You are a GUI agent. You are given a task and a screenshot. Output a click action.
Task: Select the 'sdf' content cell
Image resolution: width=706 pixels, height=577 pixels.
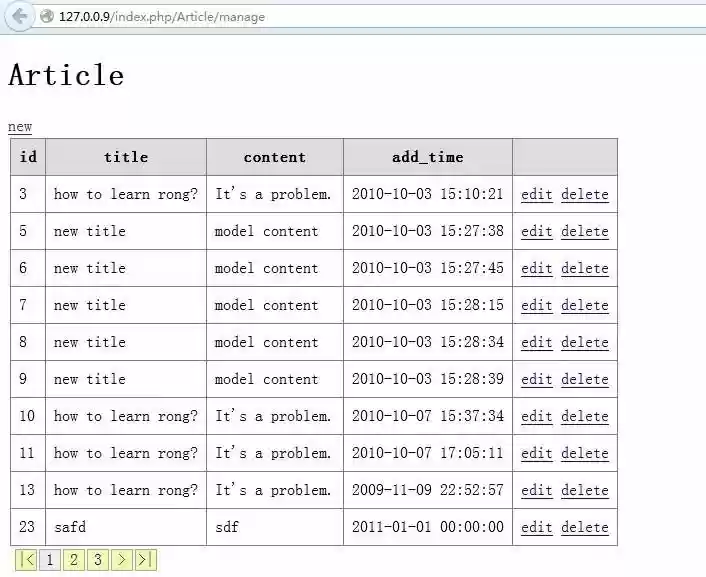pos(275,527)
